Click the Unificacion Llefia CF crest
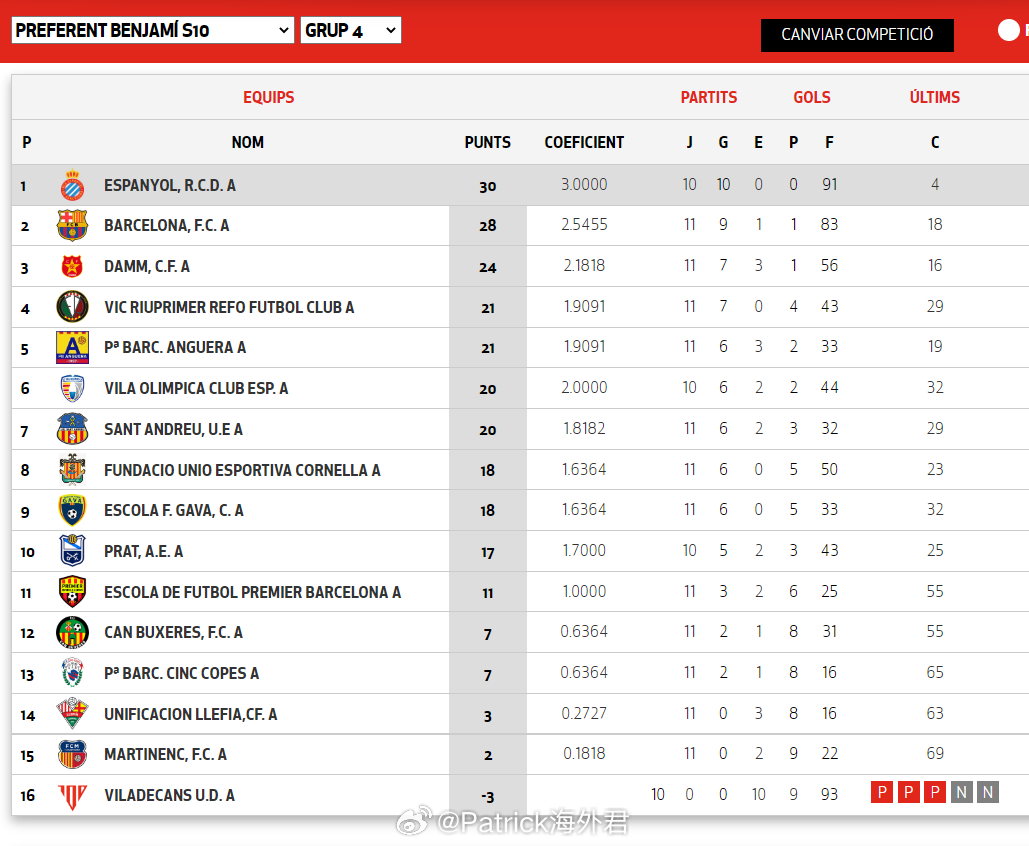Viewport: 1029px width, 846px height. point(72,713)
